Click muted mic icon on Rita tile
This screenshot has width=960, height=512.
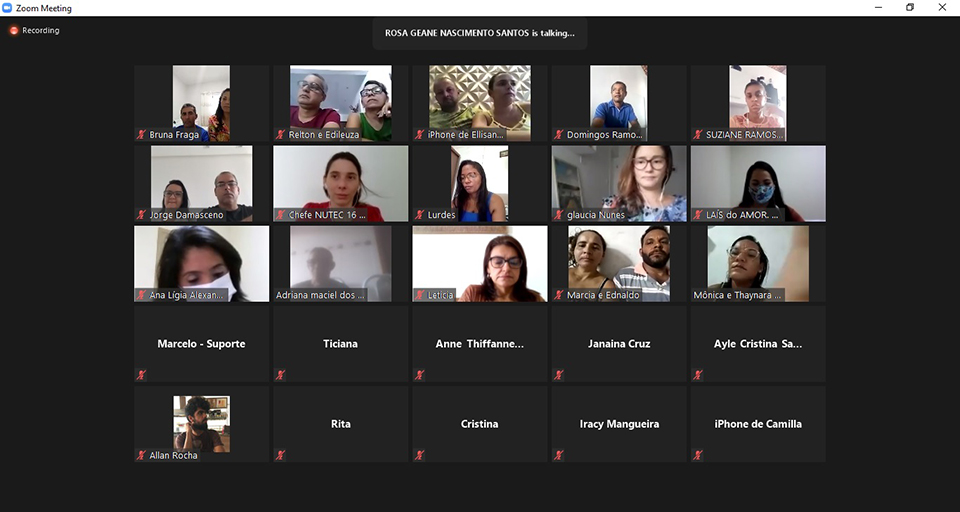[x=280, y=455]
